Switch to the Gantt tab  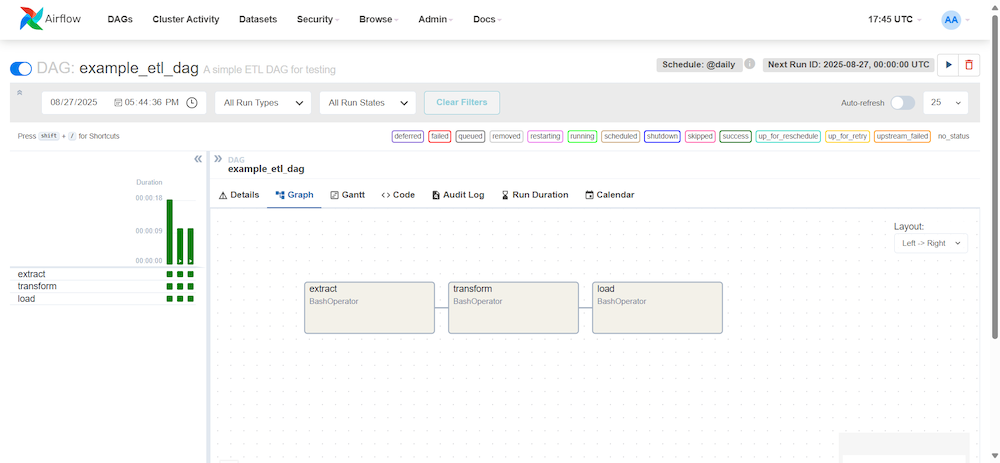click(347, 195)
